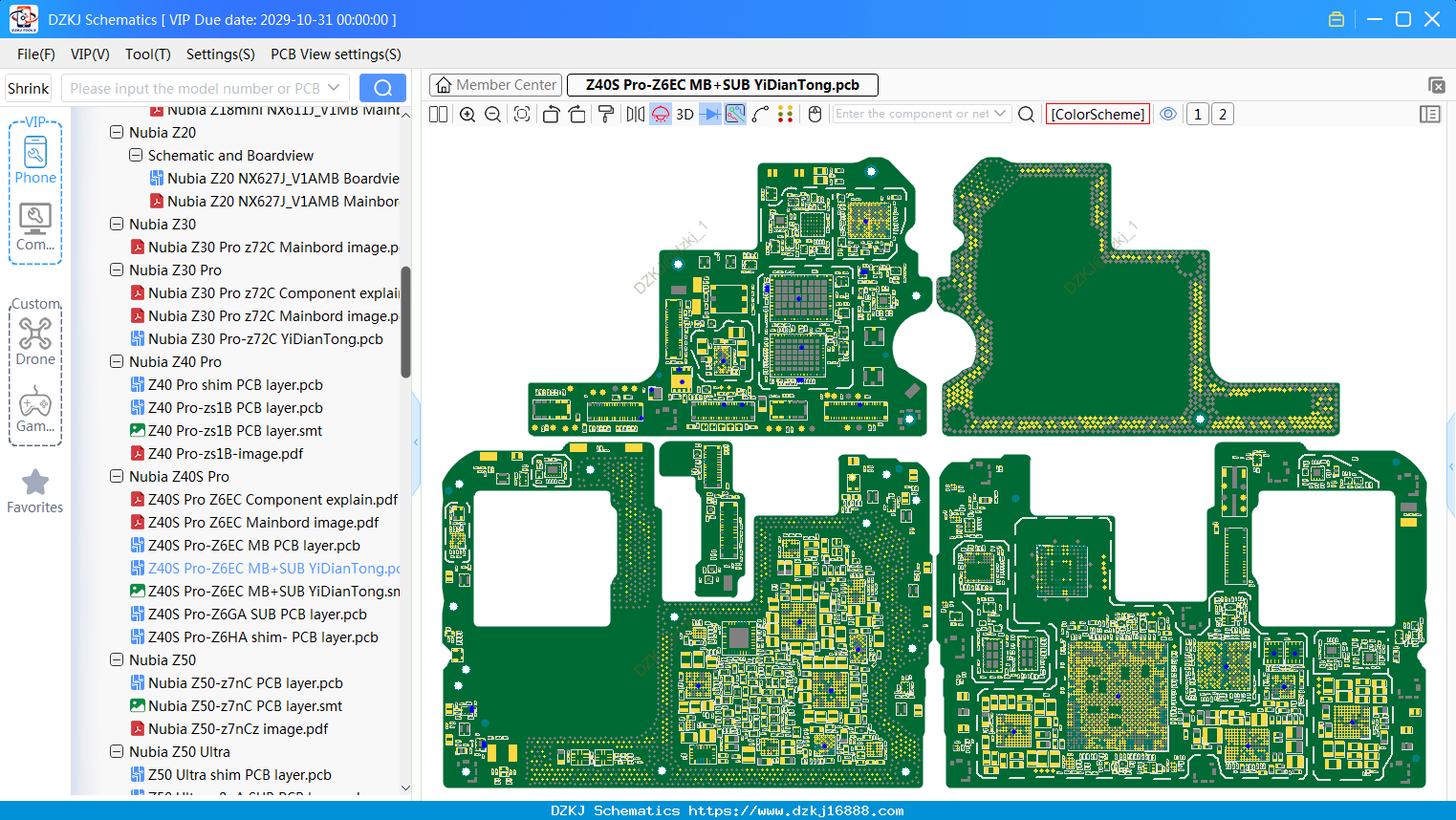
Task: Select the paint roller highlight tool
Action: [x=606, y=114]
